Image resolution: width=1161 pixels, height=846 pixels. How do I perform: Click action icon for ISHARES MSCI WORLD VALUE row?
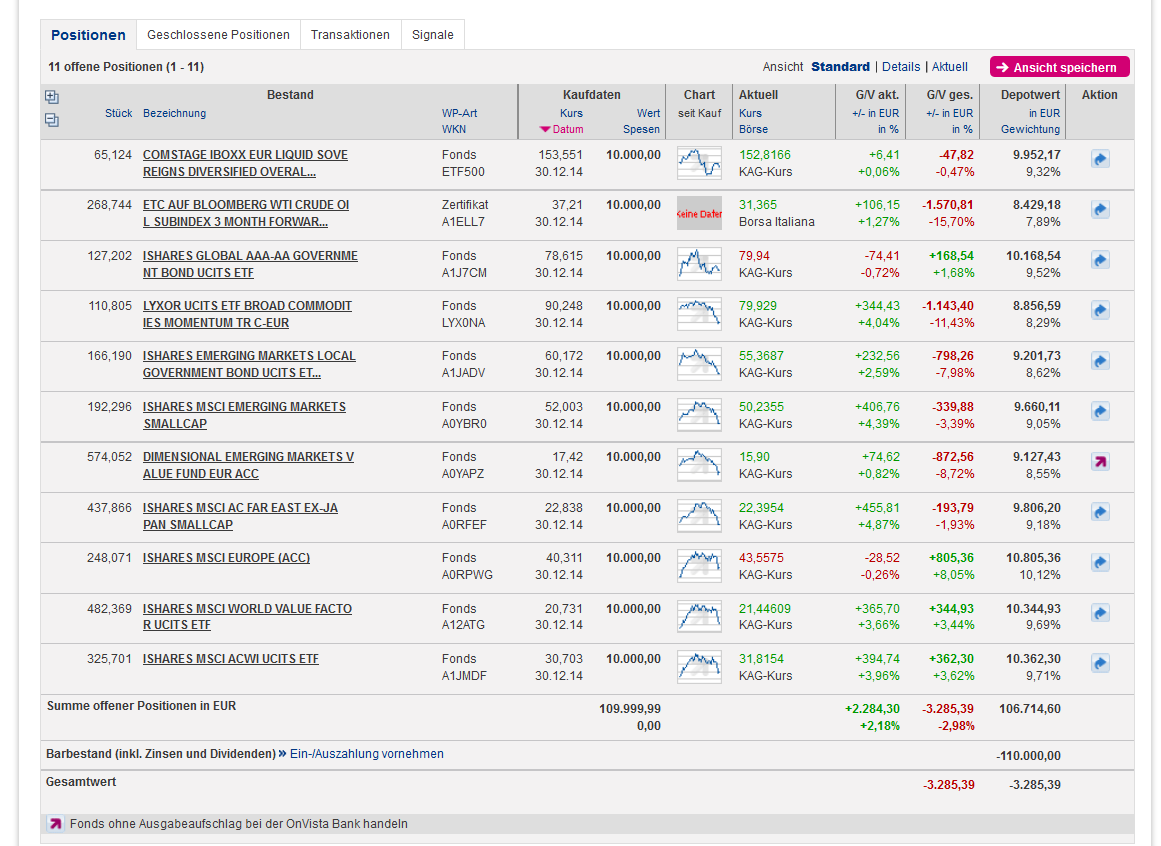[1100, 612]
